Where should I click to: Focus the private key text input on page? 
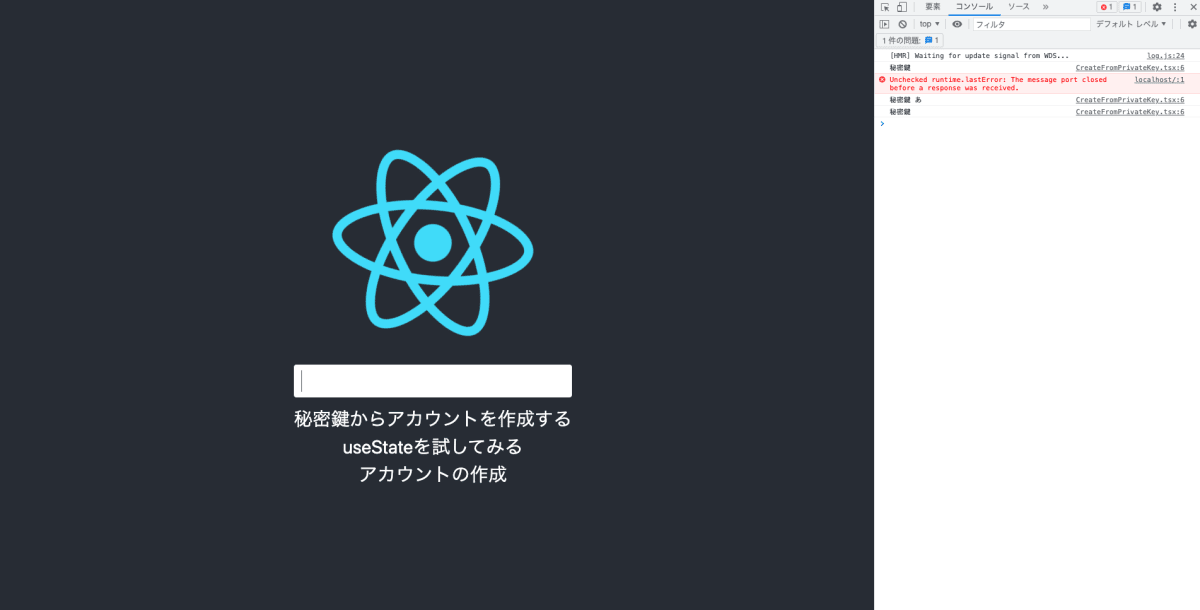433,381
